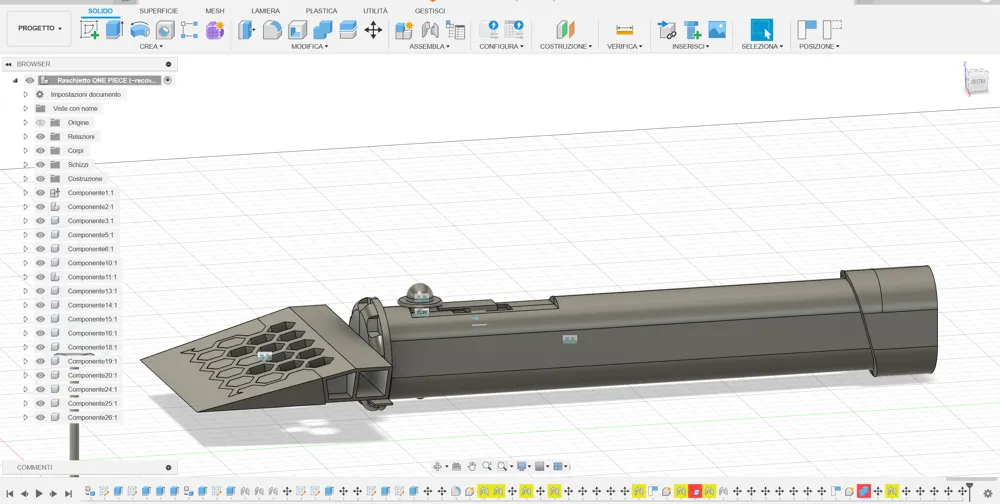Open the CREA dropdown menu
This screenshot has width=1000, height=504.
click(x=151, y=47)
